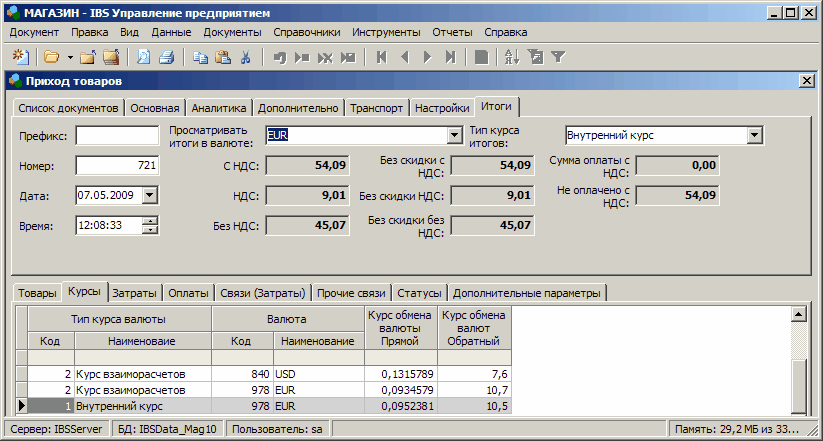Click the filter funnel toolbar icon

[x=558, y=57]
